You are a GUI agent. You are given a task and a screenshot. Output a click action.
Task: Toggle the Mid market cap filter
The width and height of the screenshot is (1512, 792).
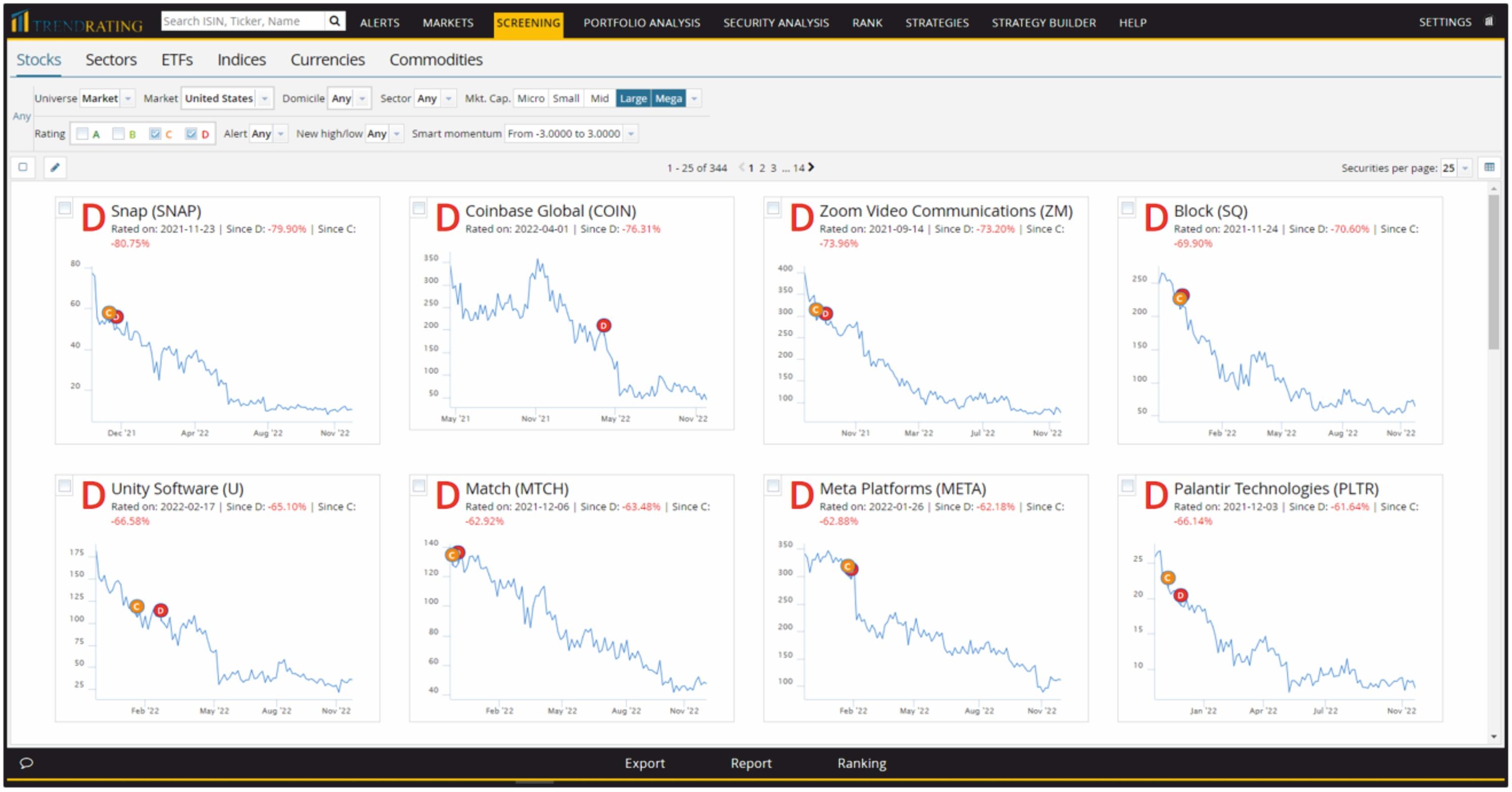point(599,98)
